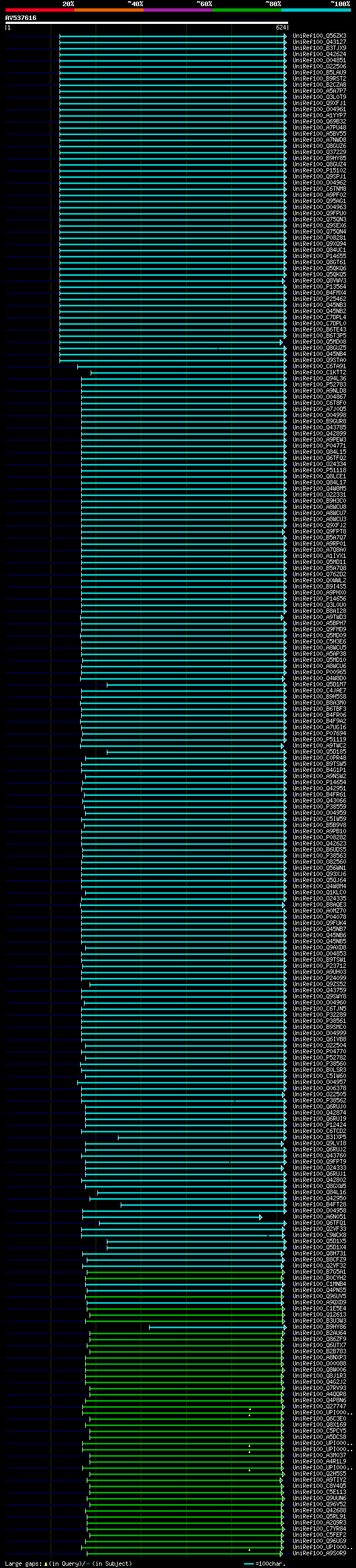
Task: Click the UniRef100_A7PU48 label
Action: [319, 128]
